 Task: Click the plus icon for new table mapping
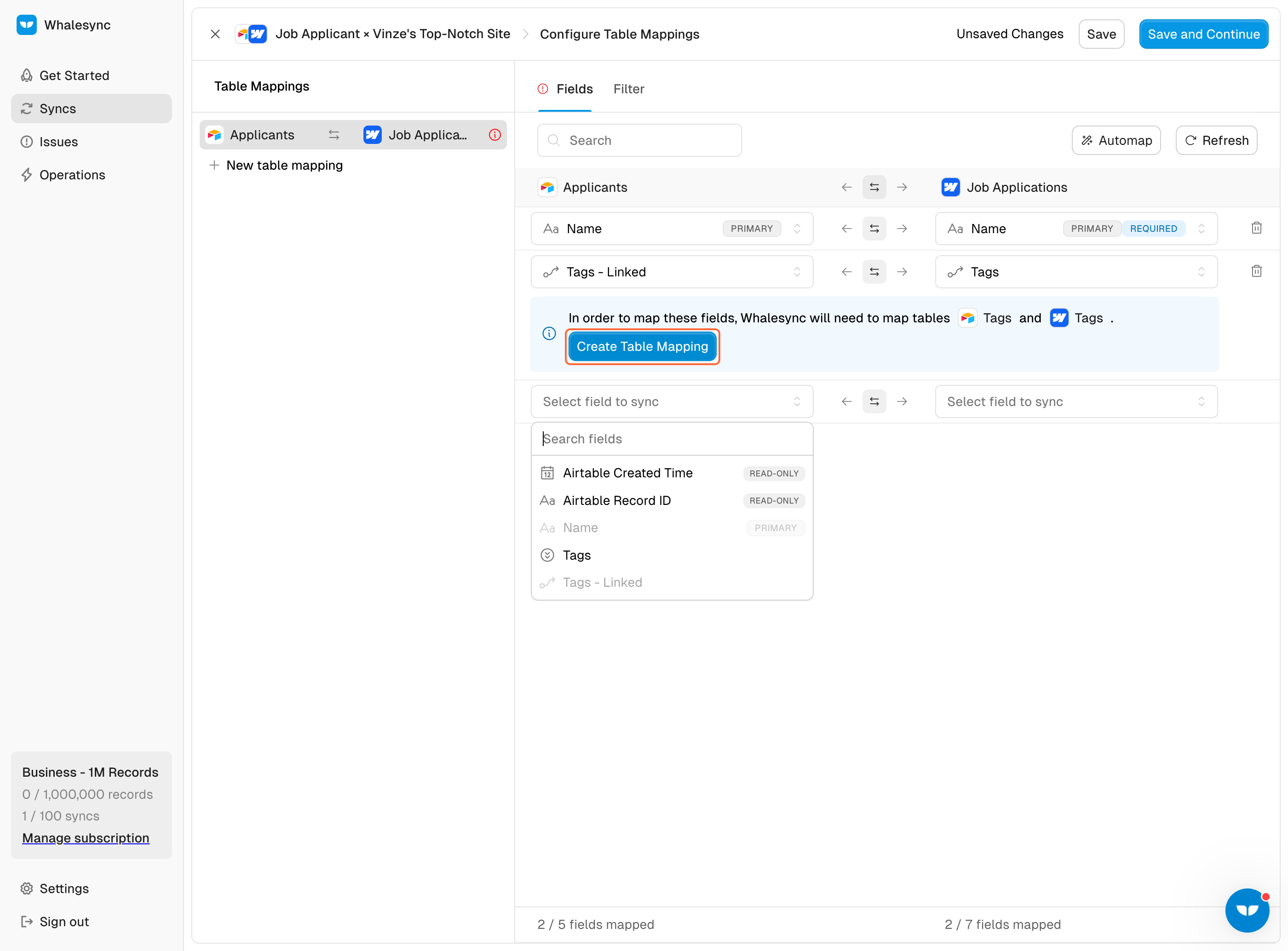214,165
